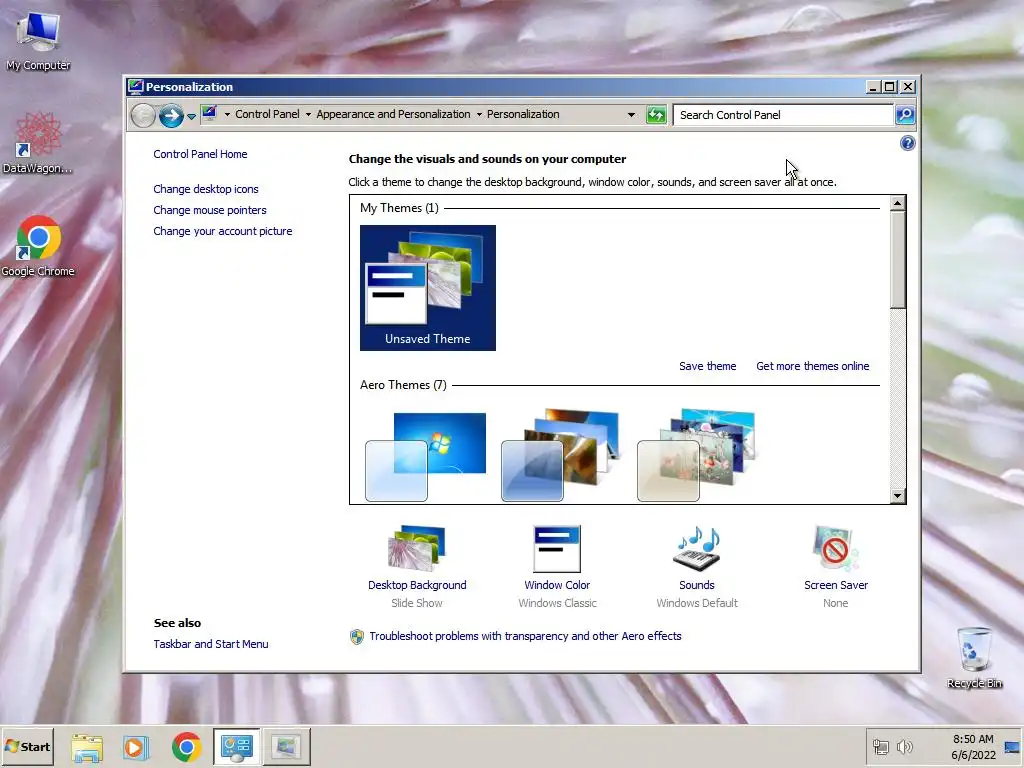Image resolution: width=1024 pixels, height=768 pixels.
Task: Click the Sounds text link
Action: (697, 585)
